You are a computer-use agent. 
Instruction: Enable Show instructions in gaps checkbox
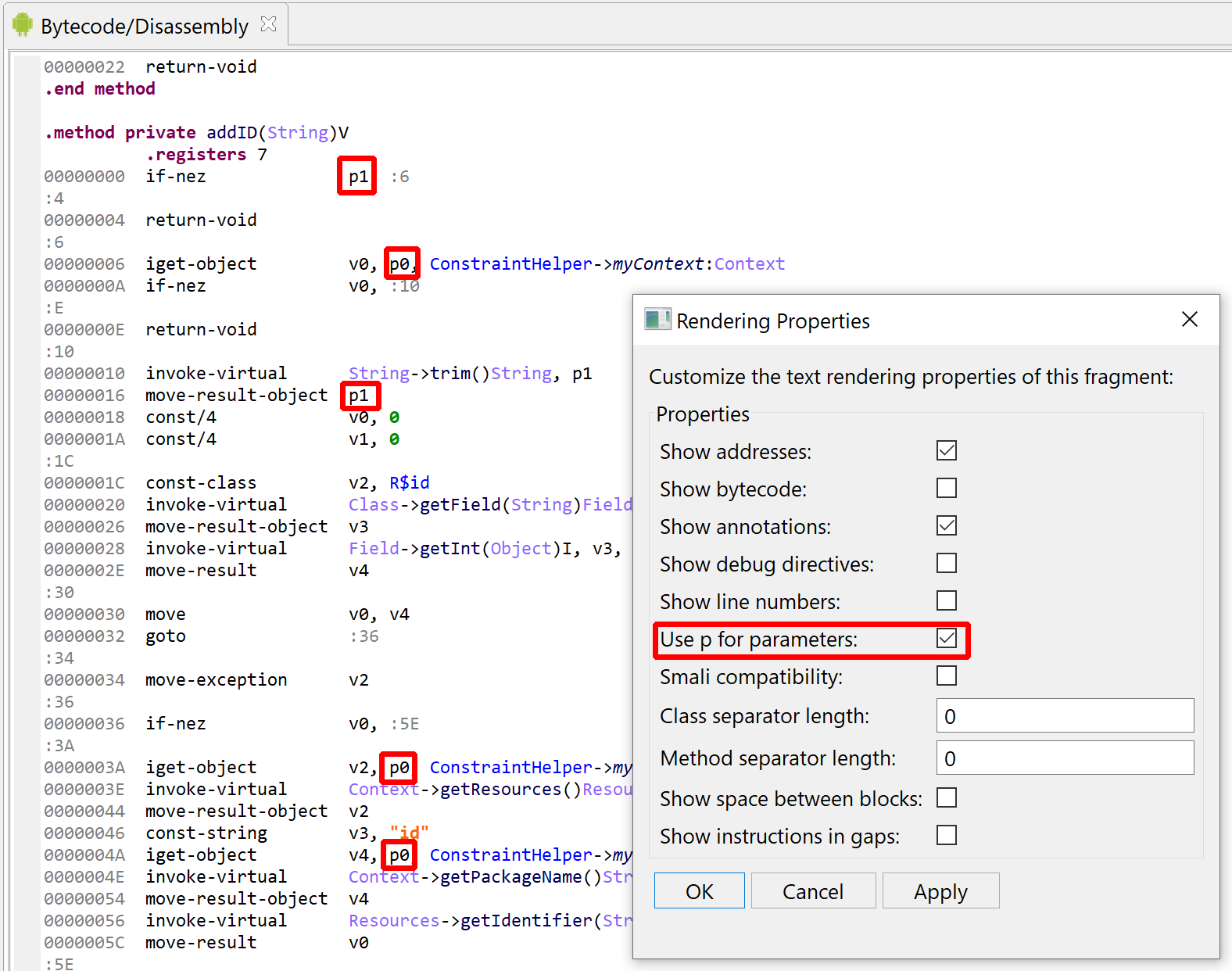[x=947, y=835]
